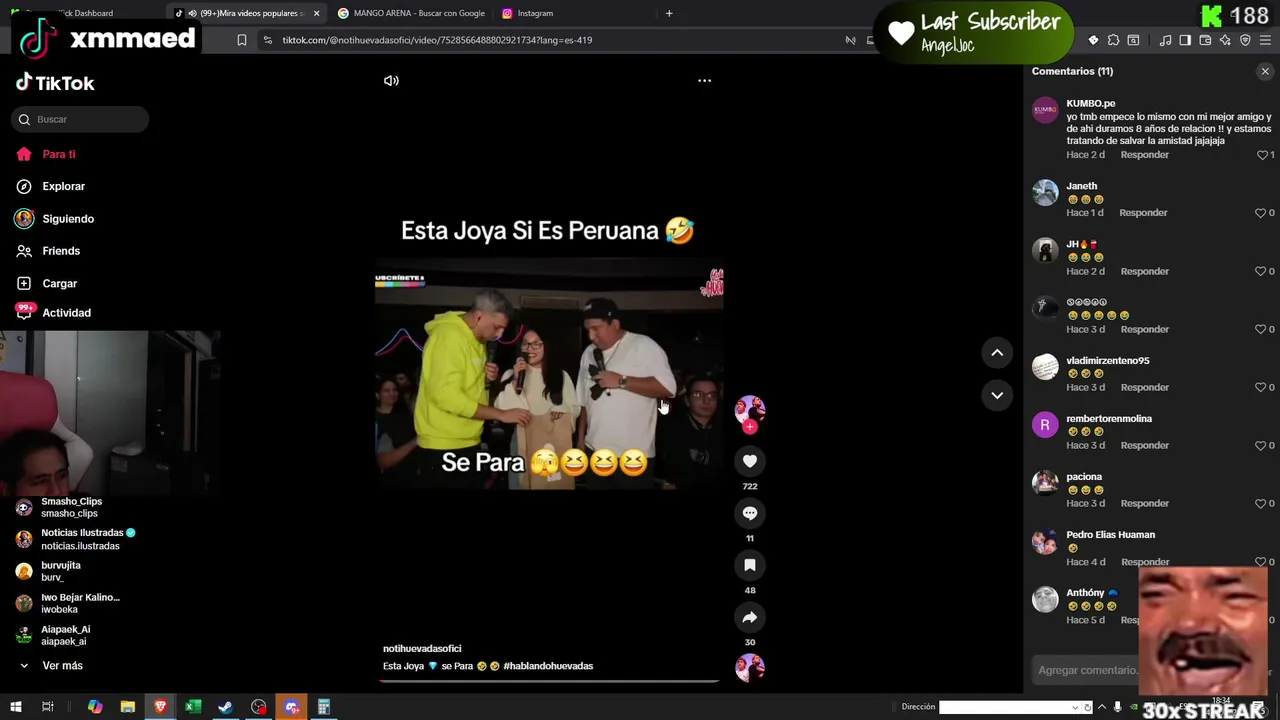
Task: Open the browser hamburger menu
Action: coord(1266,40)
